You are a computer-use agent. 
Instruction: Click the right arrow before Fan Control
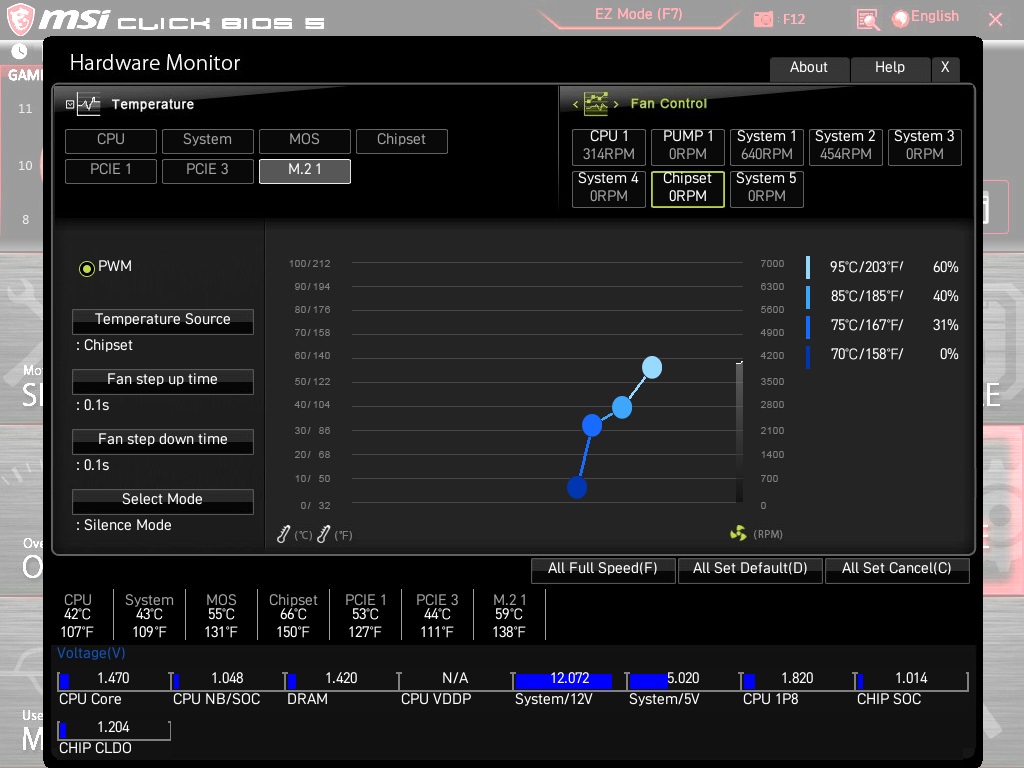pos(616,104)
